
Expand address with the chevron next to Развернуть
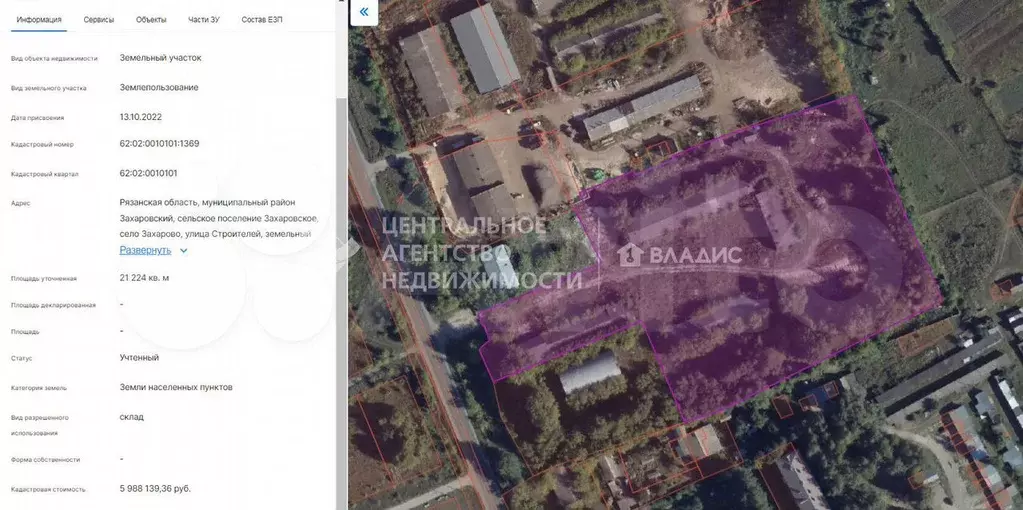click(183, 250)
